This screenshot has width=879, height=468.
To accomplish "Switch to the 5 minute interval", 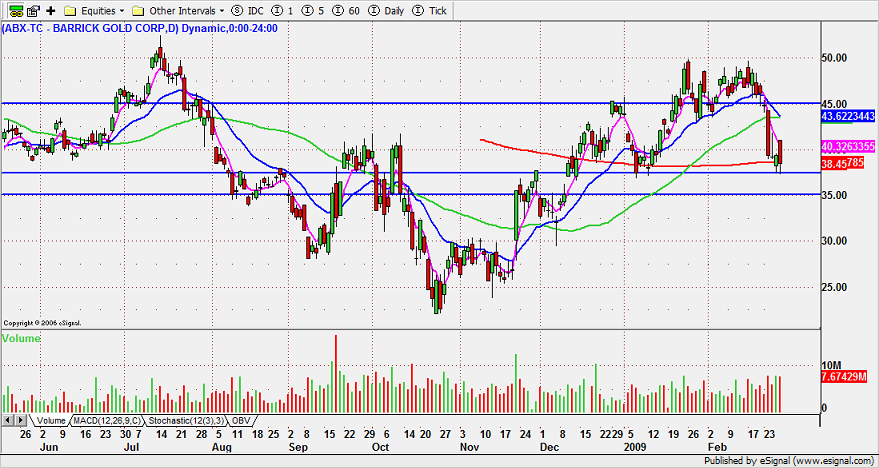I will coord(314,11).
